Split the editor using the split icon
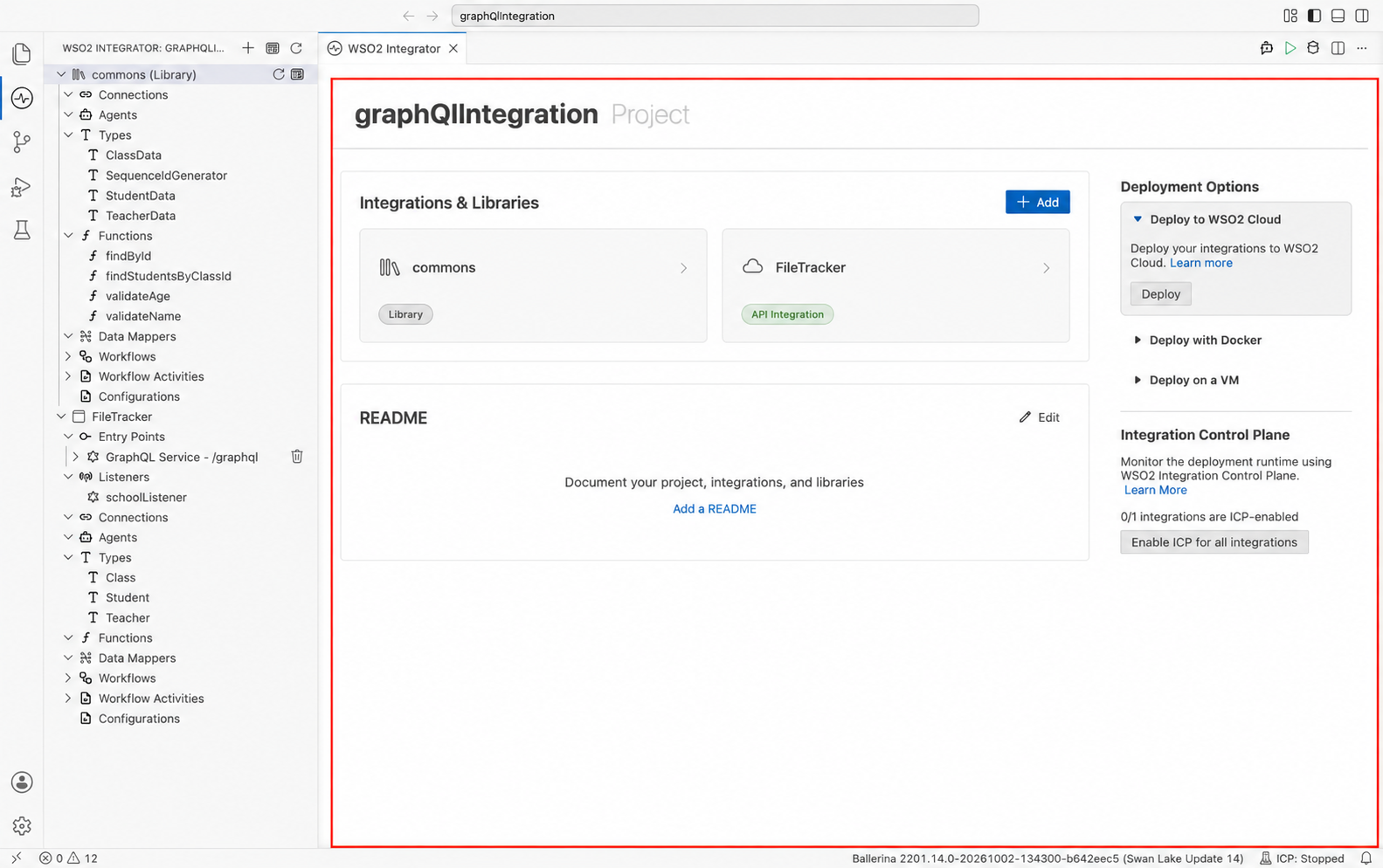The width and height of the screenshot is (1383, 868). 1338,49
